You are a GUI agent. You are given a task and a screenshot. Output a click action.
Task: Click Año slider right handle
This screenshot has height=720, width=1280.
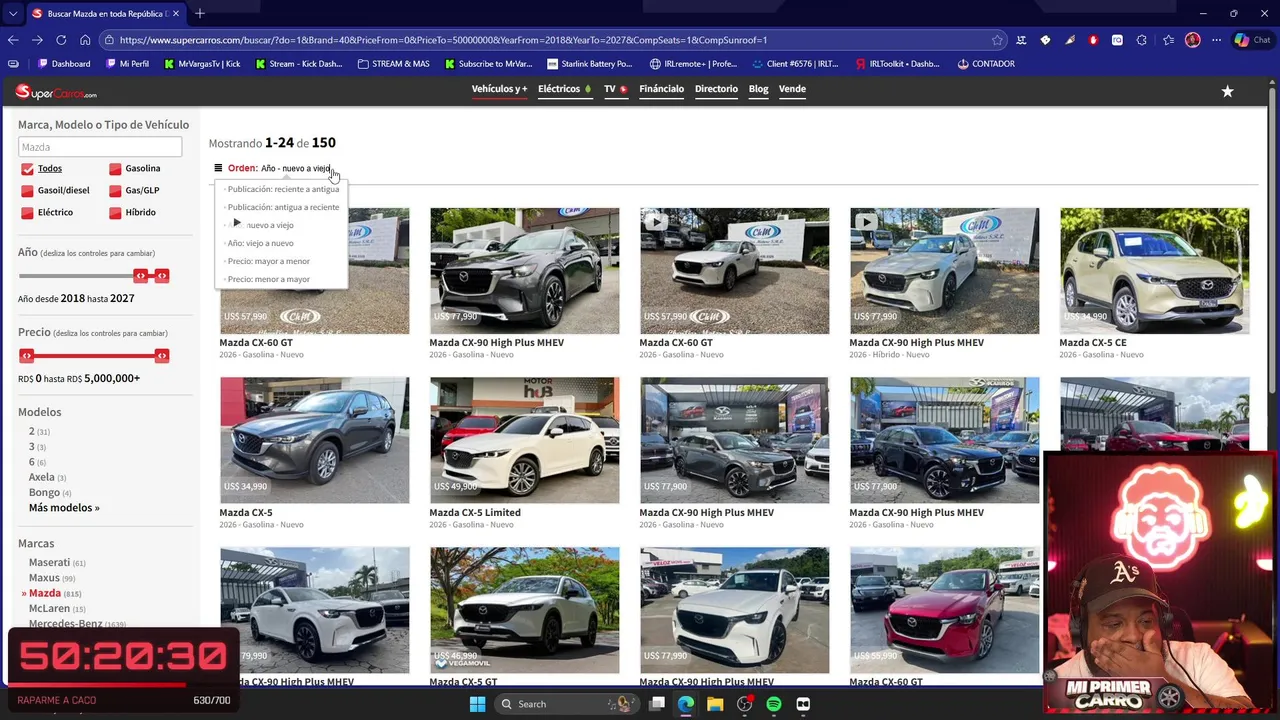[162, 276]
